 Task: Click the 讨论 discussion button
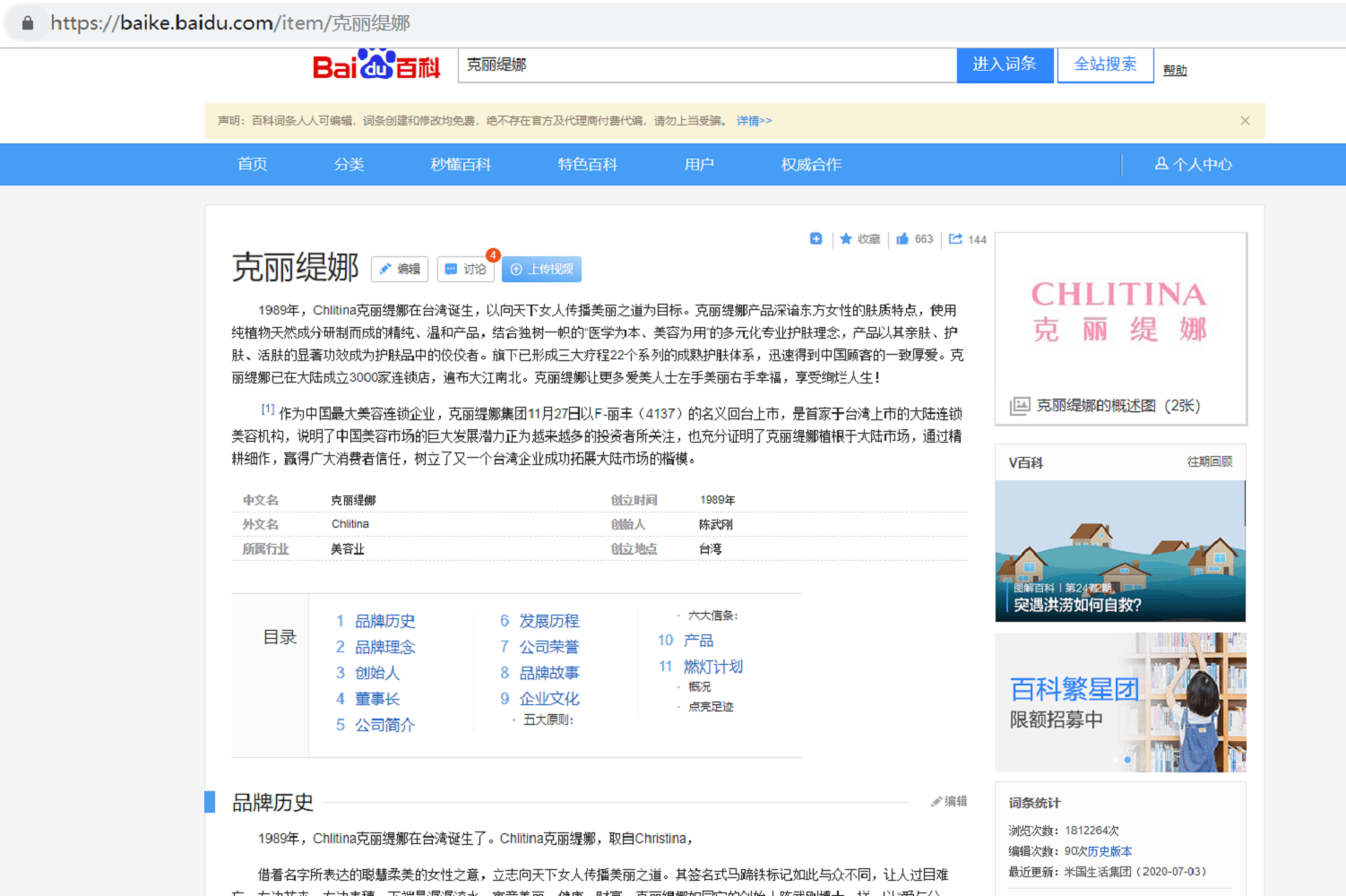tap(466, 269)
